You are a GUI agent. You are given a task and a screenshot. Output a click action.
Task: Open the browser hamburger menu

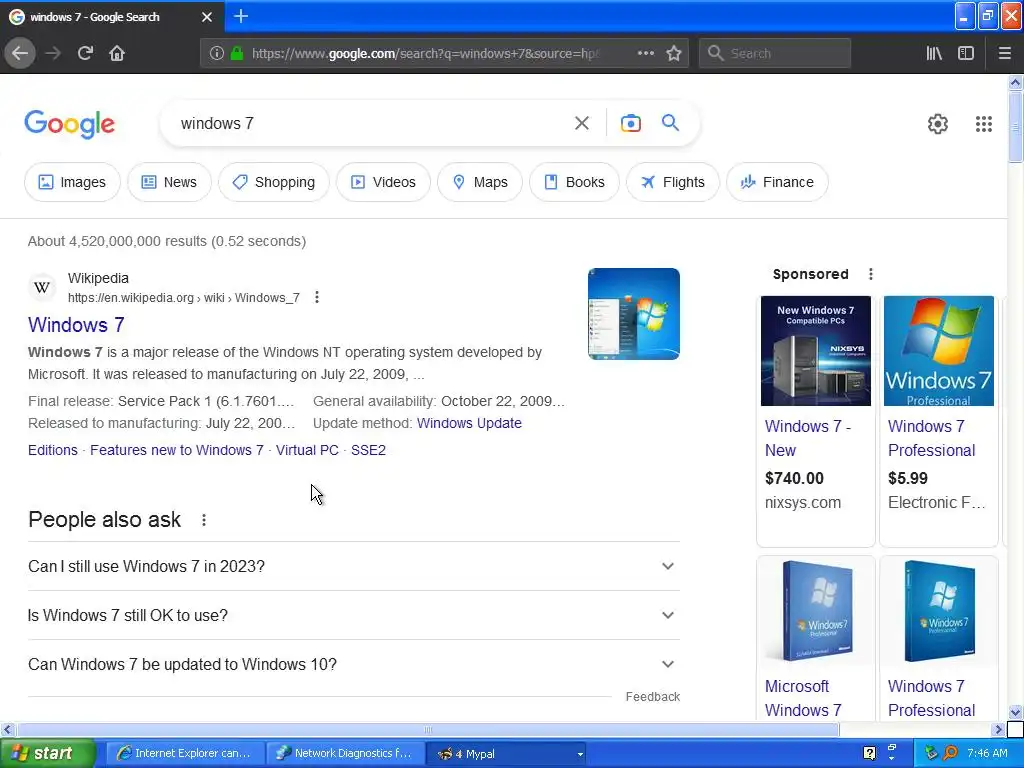pos(1004,54)
